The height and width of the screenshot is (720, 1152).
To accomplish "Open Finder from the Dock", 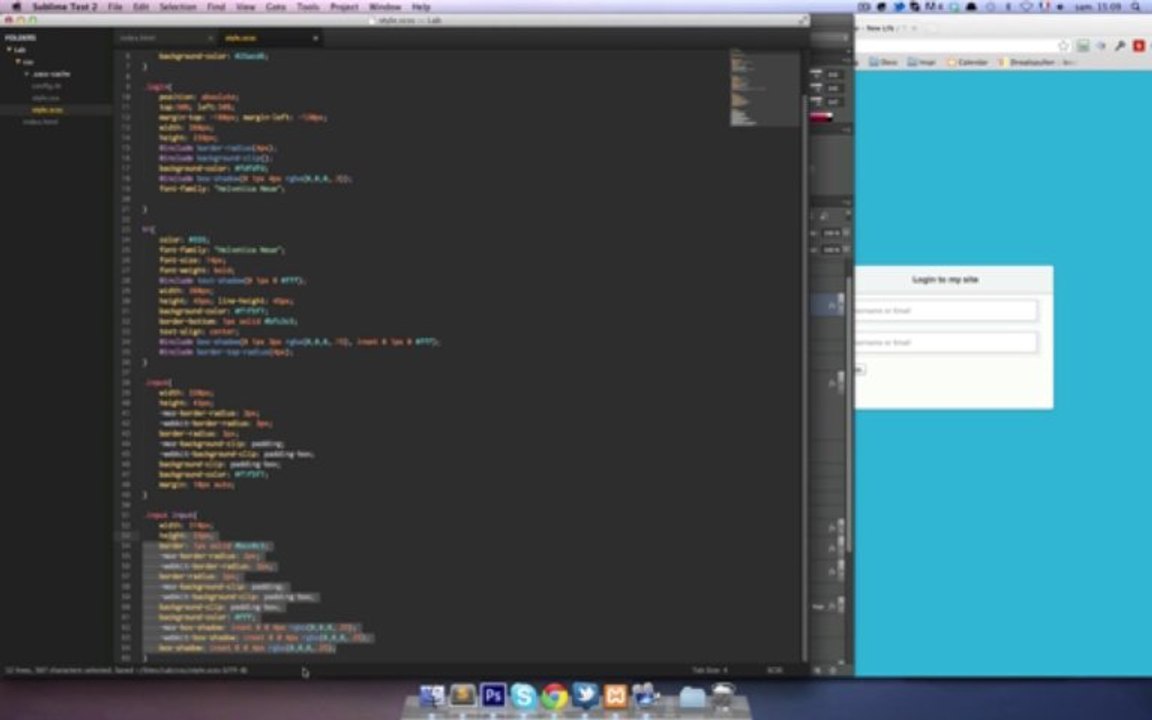I will 432,695.
